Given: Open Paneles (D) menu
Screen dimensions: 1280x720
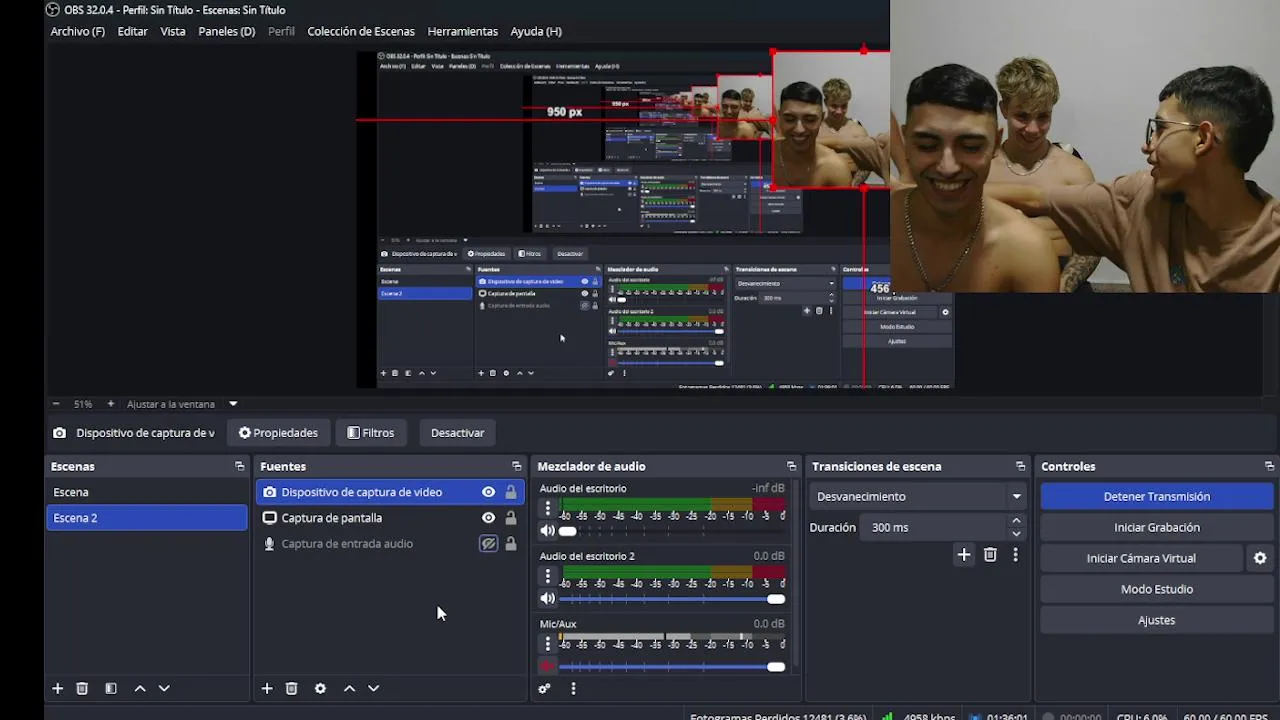Looking at the screenshot, I should 227,31.
